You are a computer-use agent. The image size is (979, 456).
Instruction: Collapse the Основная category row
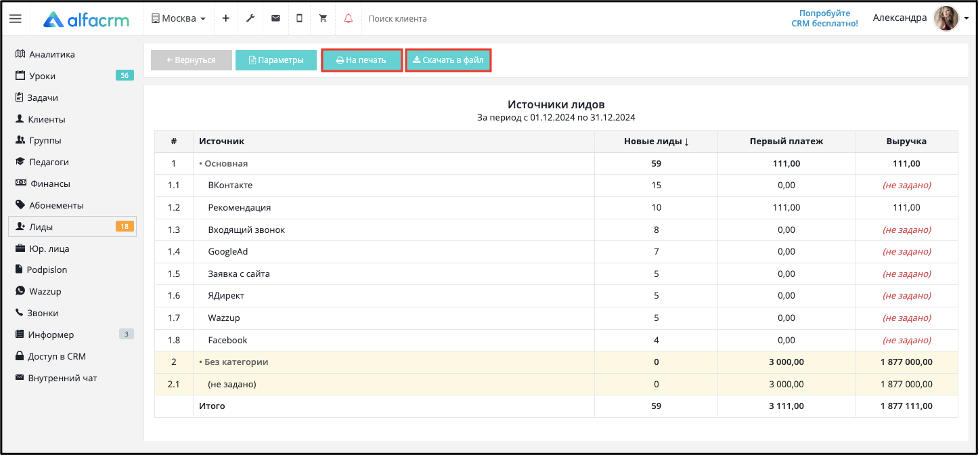coord(224,164)
